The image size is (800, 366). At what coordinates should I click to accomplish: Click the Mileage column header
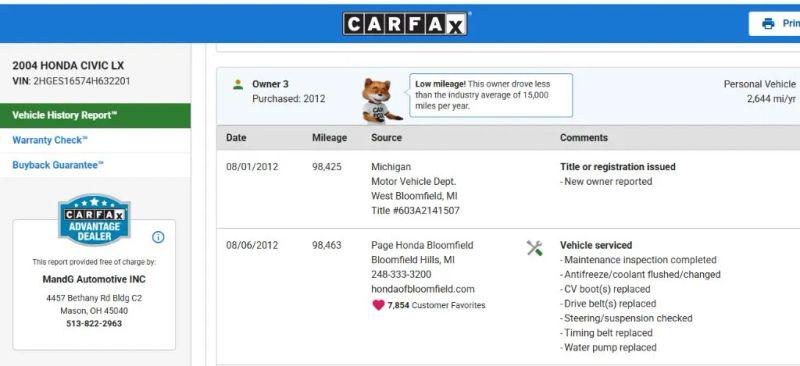(x=329, y=137)
